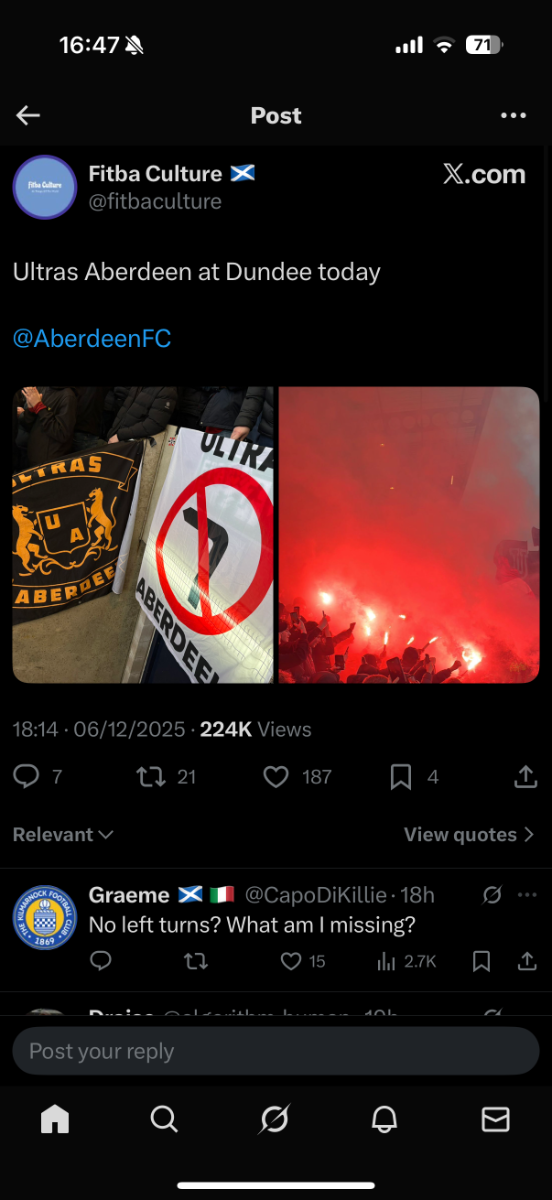This screenshot has height=1200, width=552.
Task: Open more options on Graeme's reply
Action: coord(527,895)
